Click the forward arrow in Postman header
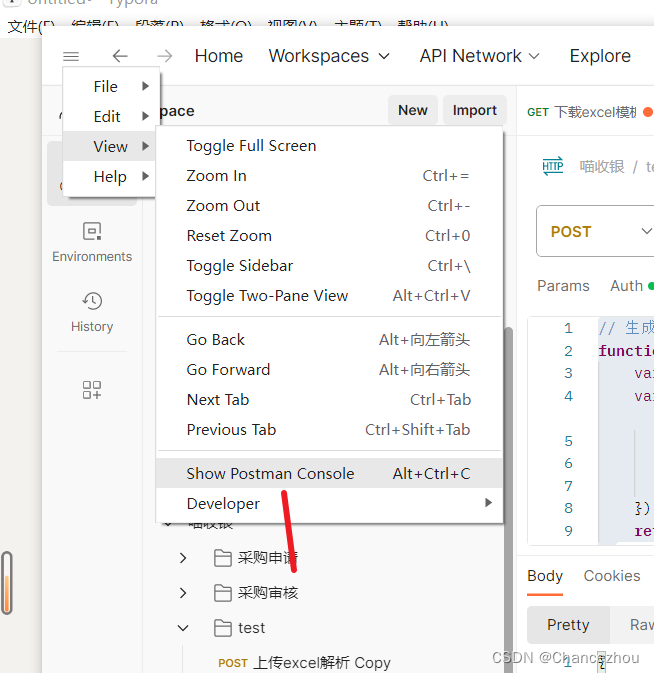654x673 pixels. pyautogui.click(x=164, y=56)
